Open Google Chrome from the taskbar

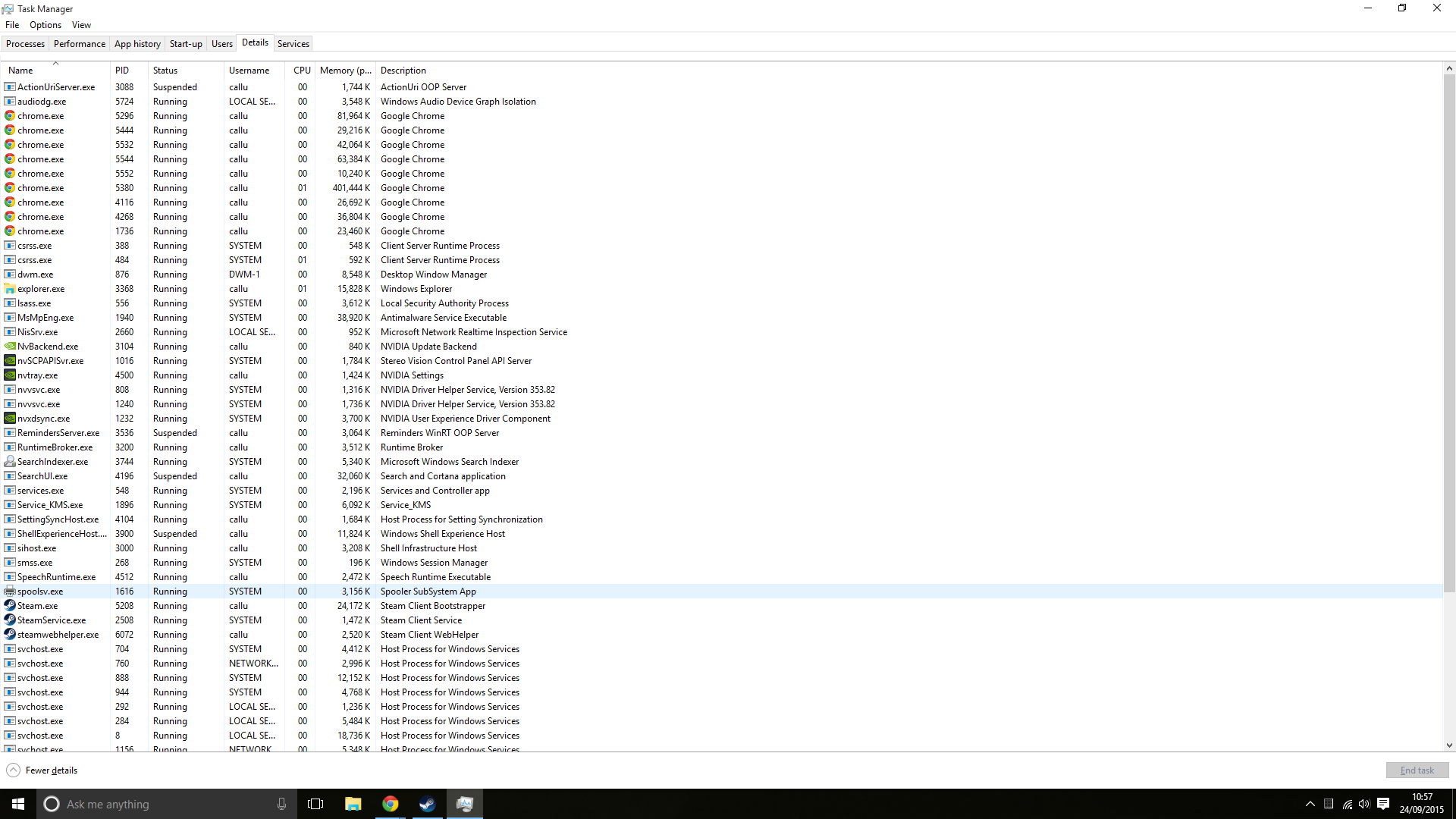point(390,804)
